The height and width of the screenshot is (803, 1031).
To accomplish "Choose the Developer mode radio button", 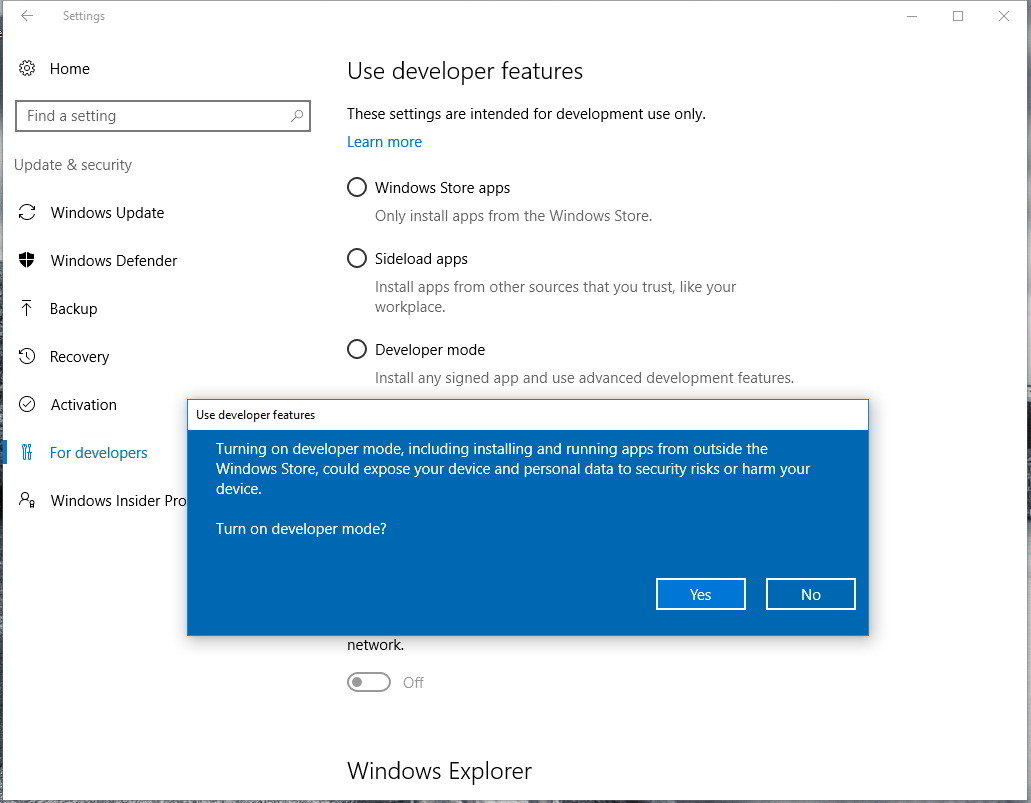I will (x=356, y=349).
